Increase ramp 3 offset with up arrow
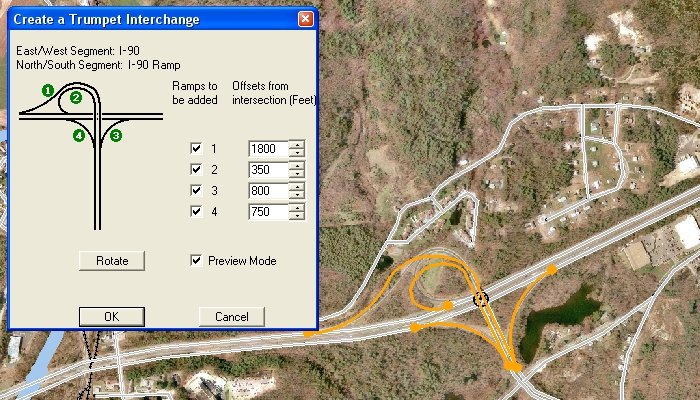The height and width of the screenshot is (400, 700). click(296, 186)
